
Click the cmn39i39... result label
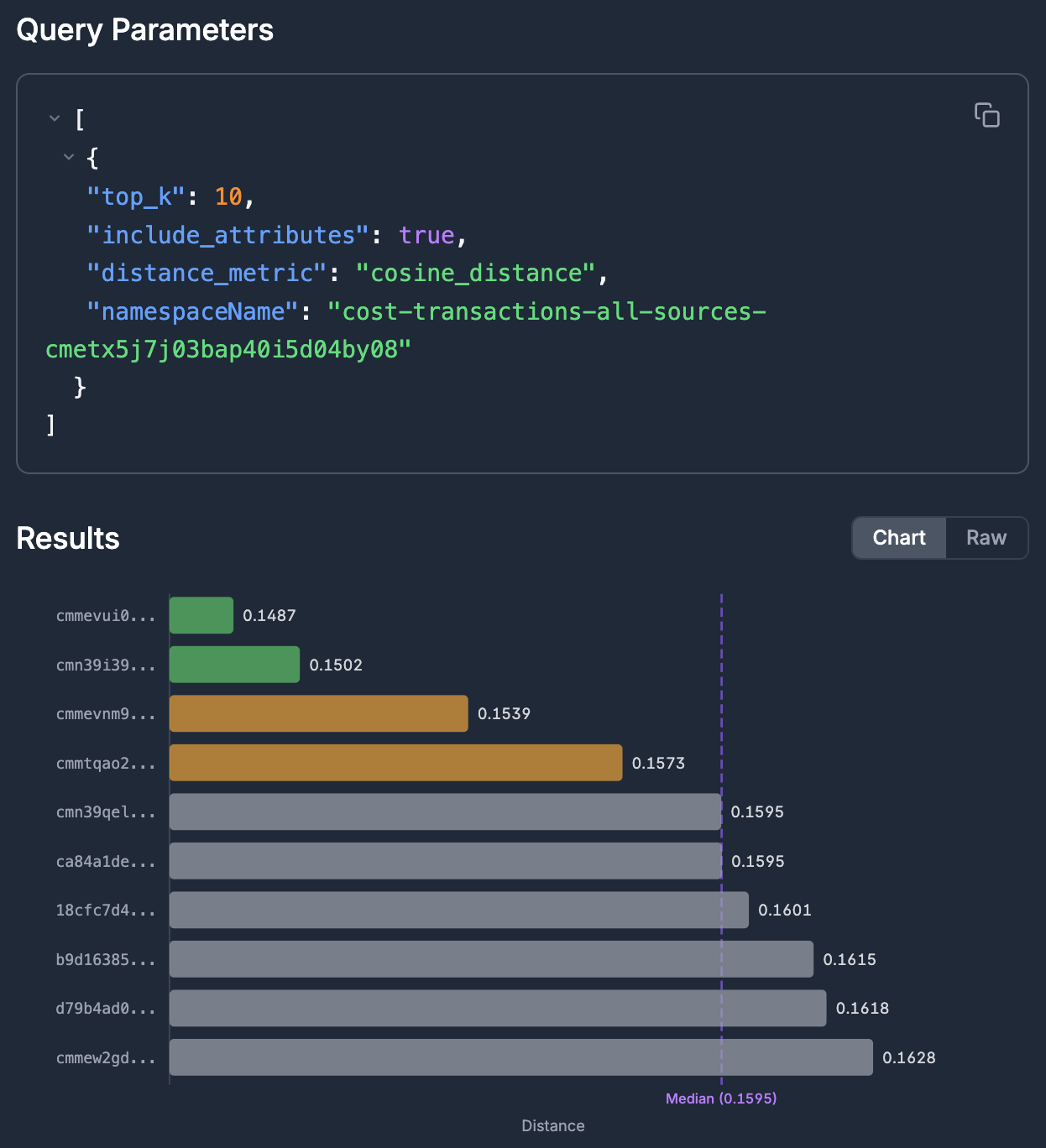click(106, 665)
